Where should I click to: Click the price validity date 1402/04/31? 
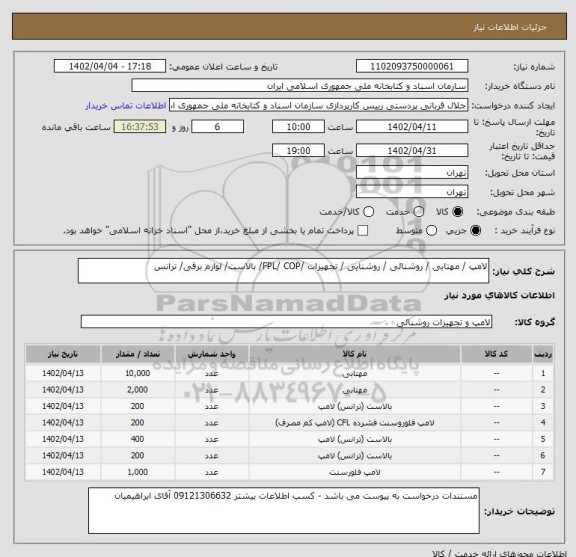412,151
